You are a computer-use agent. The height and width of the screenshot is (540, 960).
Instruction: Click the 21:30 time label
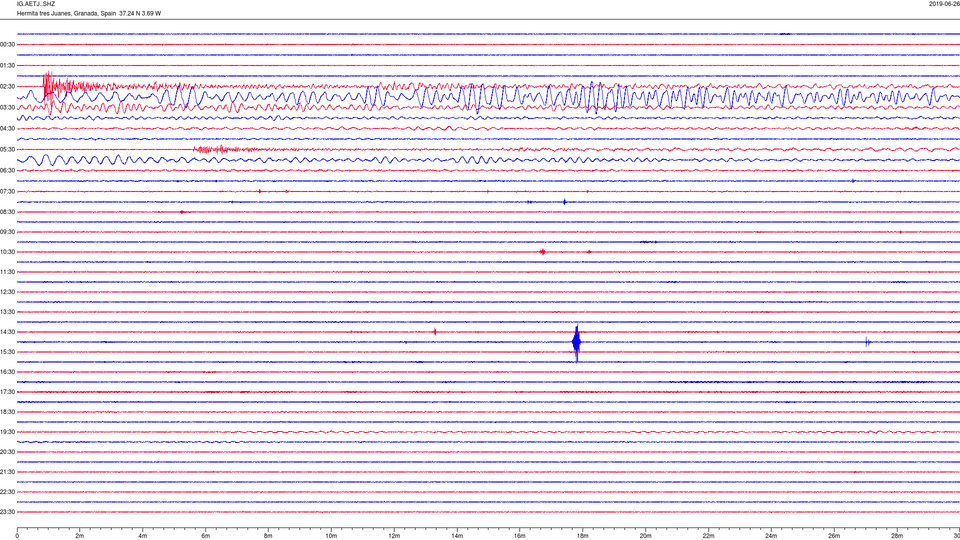7,472
